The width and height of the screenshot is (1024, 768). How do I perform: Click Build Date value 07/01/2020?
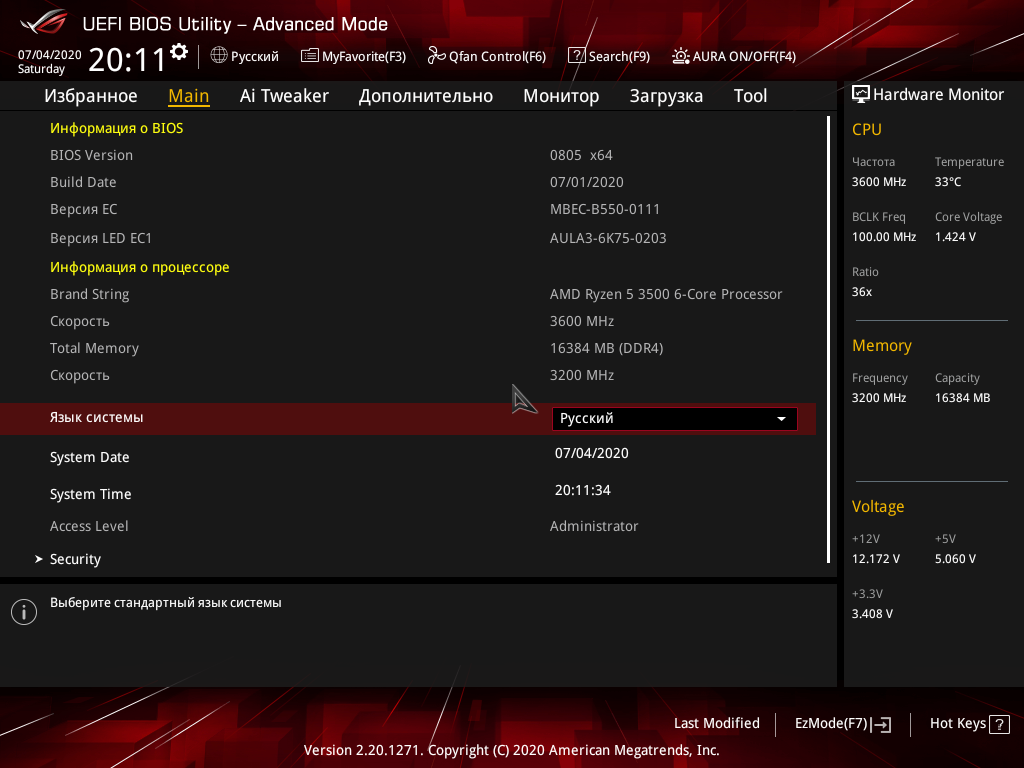pos(586,182)
